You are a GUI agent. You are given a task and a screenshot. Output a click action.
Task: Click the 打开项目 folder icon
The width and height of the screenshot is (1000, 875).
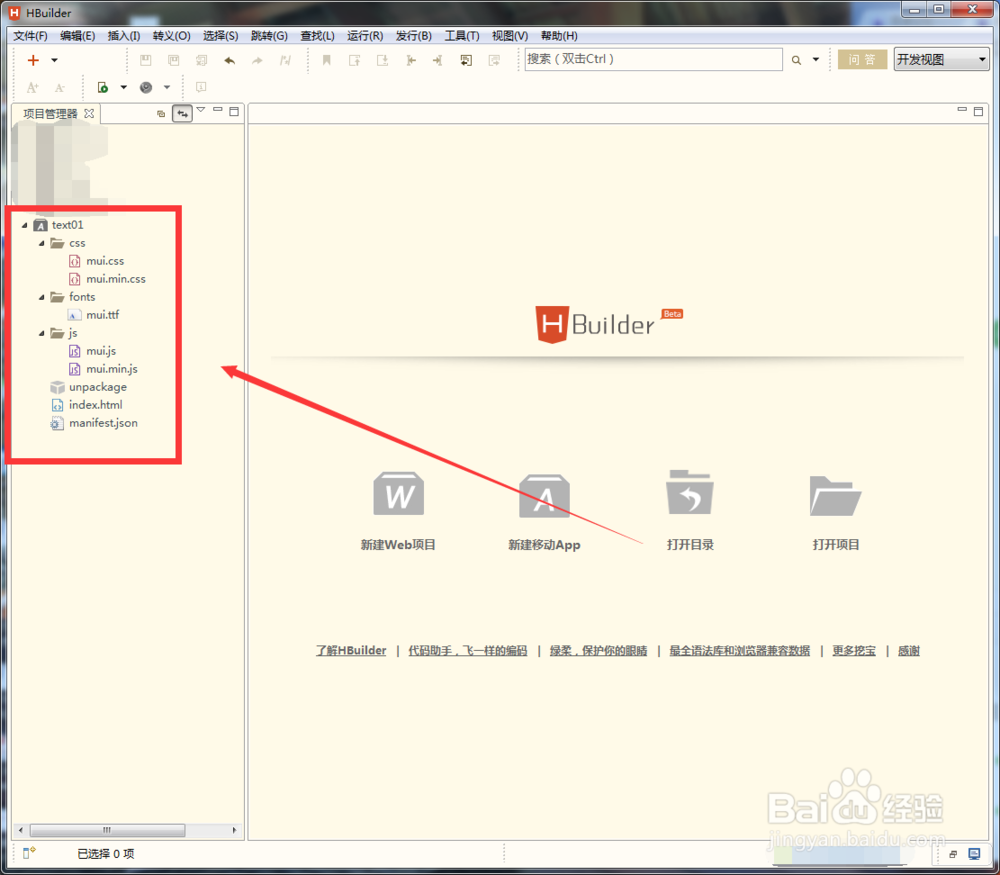pyautogui.click(x=835, y=496)
